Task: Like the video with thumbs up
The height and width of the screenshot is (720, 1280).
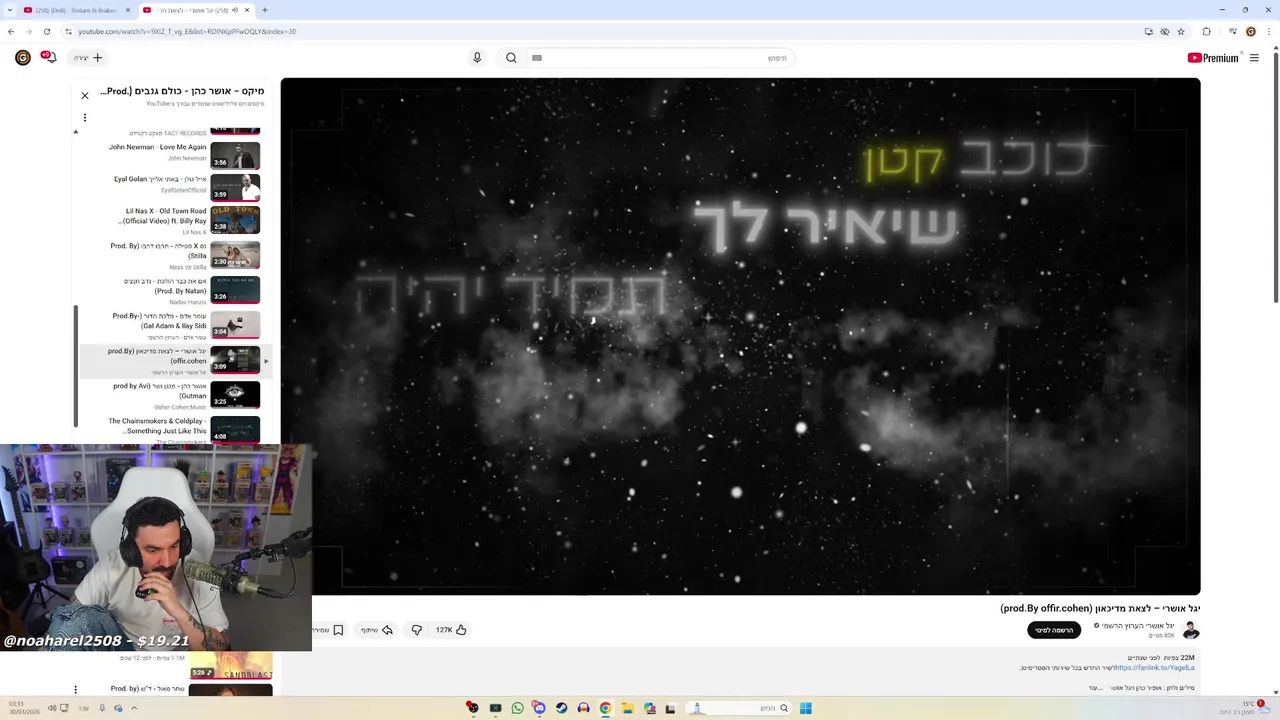Action: 452,630
